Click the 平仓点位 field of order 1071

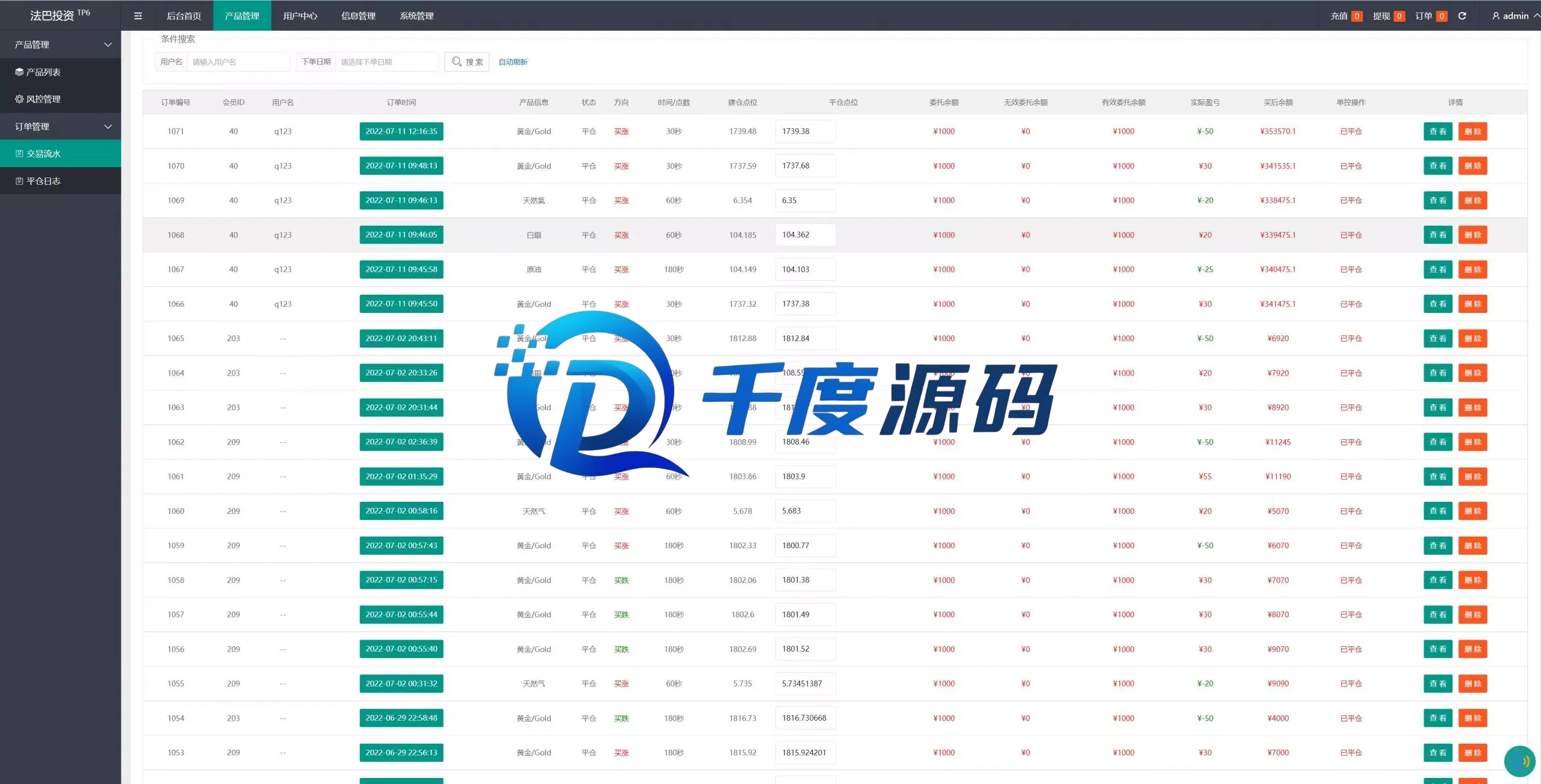point(805,131)
